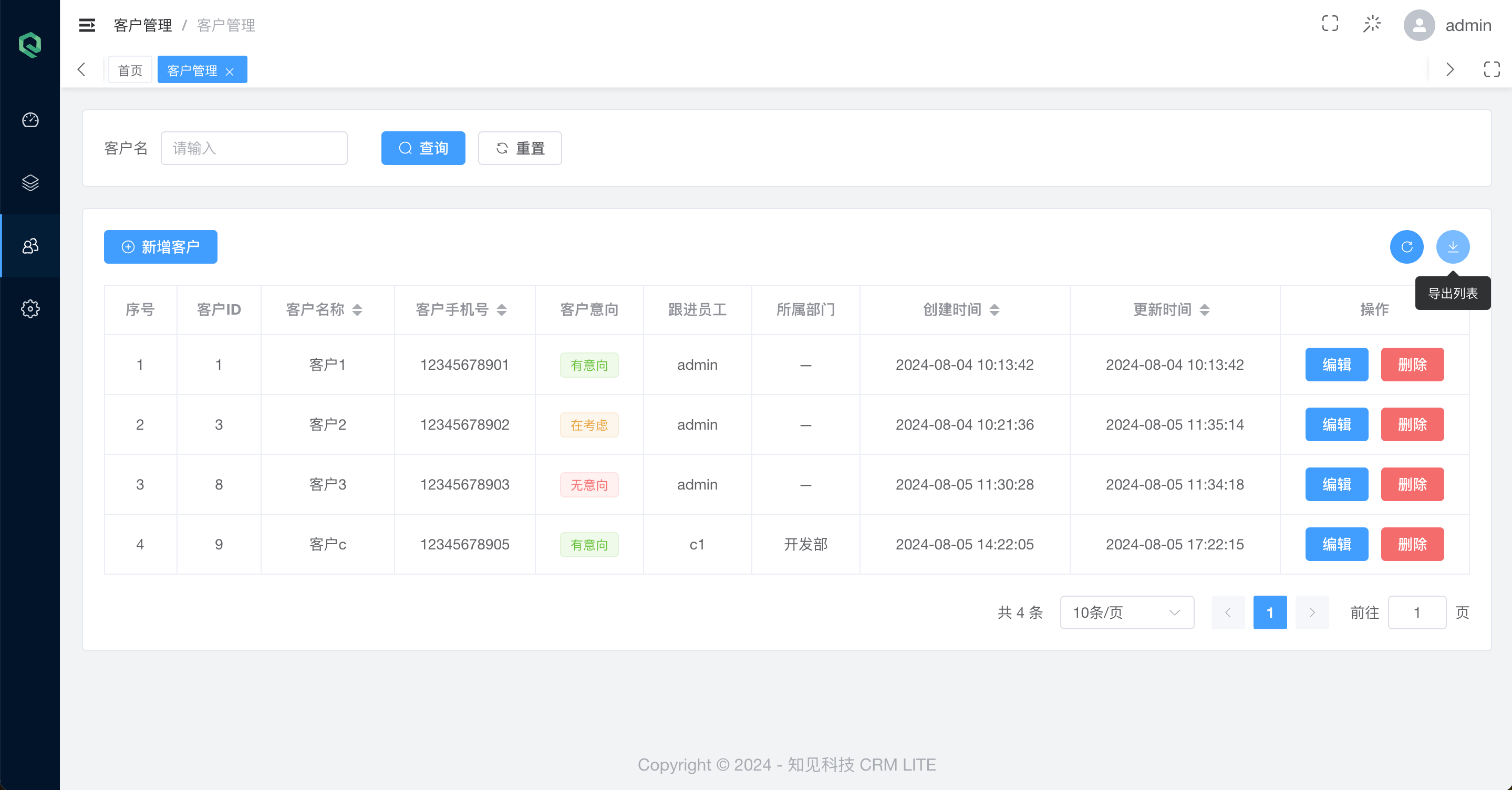Image resolution: width=1512 pixels, height=790 pixels.
Task: Click the 在考虑 tag for 客户2
Action: [x=589, y=425]
